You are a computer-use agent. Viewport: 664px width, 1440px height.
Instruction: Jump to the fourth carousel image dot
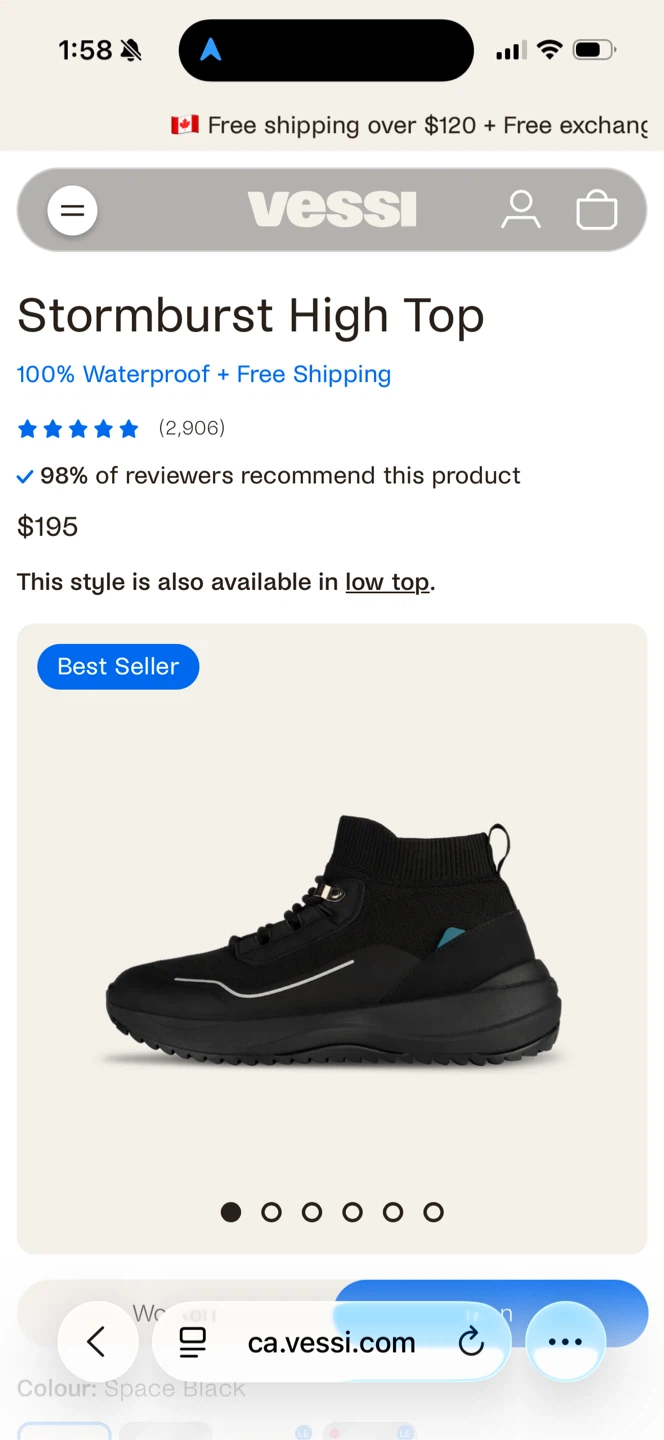pyautogui.click(x=352, y=1212)
